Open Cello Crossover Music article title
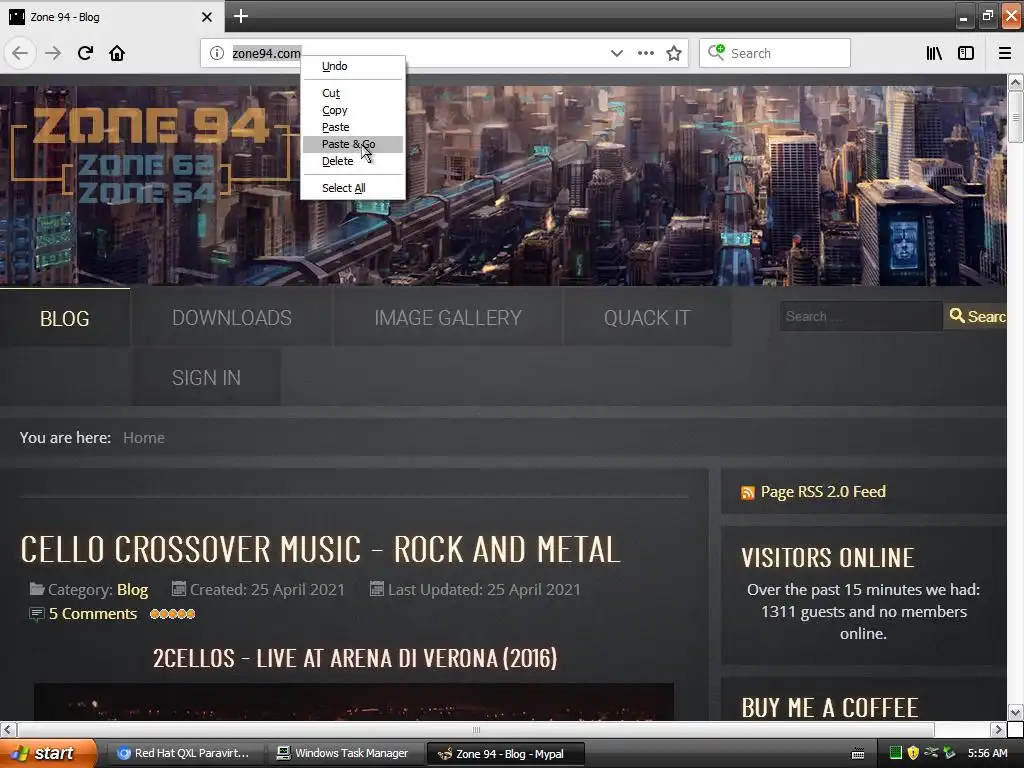 [321, 549]
